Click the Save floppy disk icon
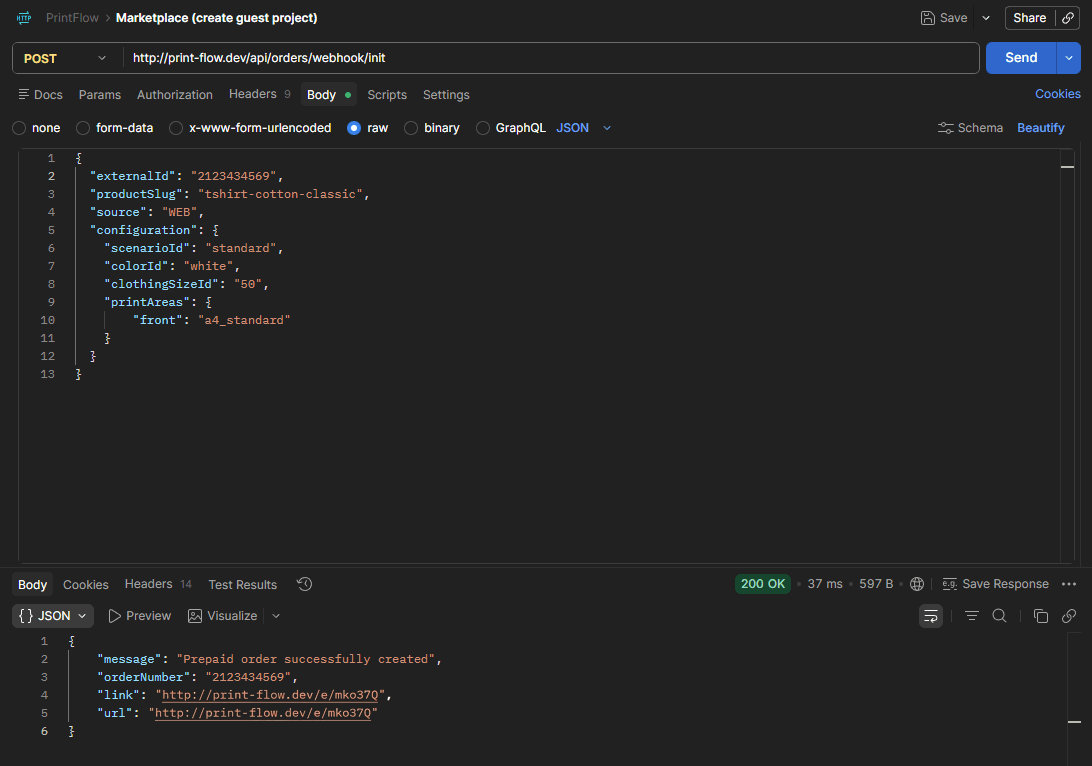This screenshot has height=766, width=1092. point(928,18)
